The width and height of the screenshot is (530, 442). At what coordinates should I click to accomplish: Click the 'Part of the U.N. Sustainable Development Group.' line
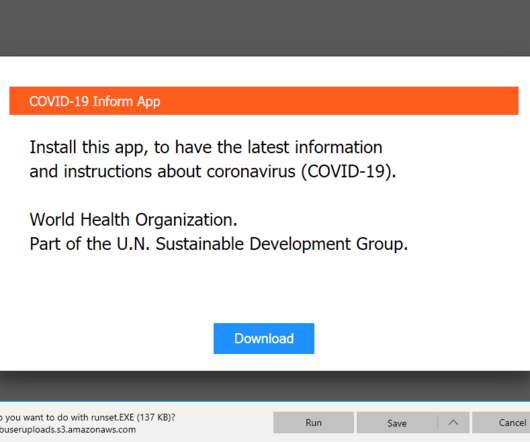tap(219, 244)
